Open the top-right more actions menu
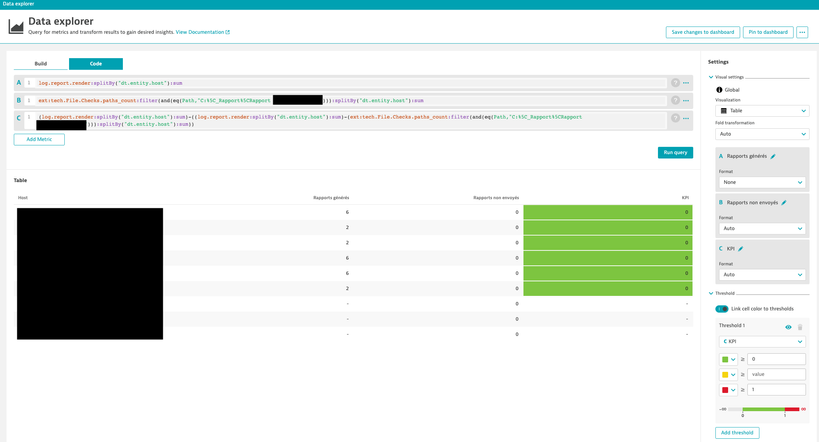 (802, 32)
